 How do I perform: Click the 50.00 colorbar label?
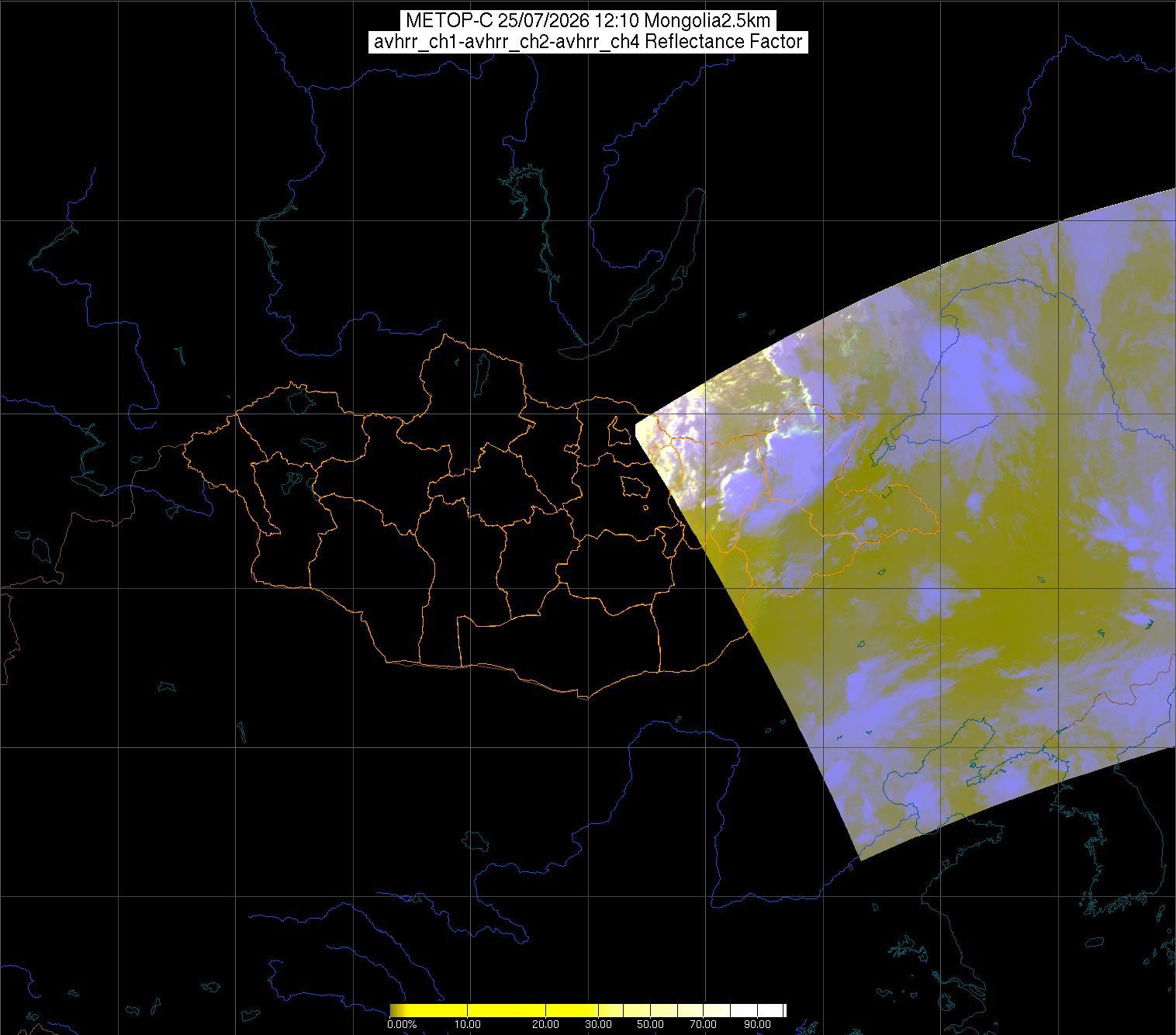[x=651, y=1025]
